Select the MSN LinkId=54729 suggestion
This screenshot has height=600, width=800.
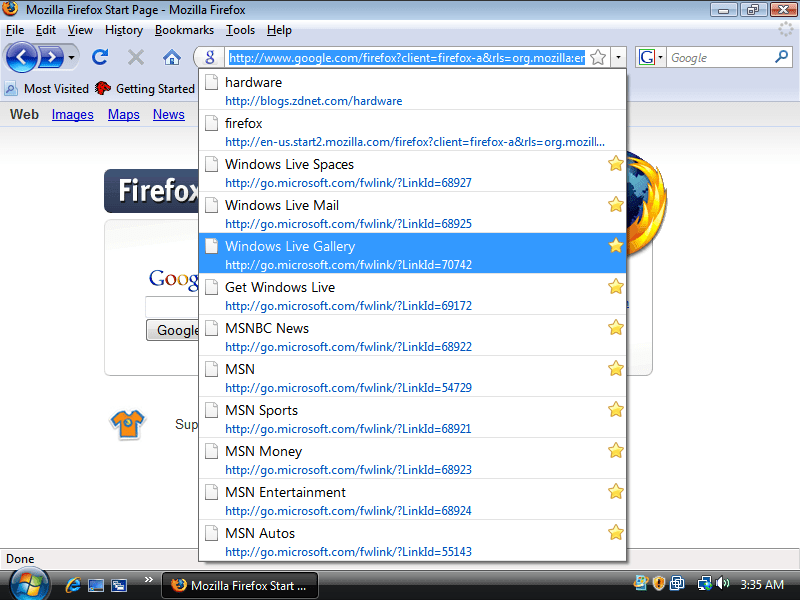pos(412,377)
